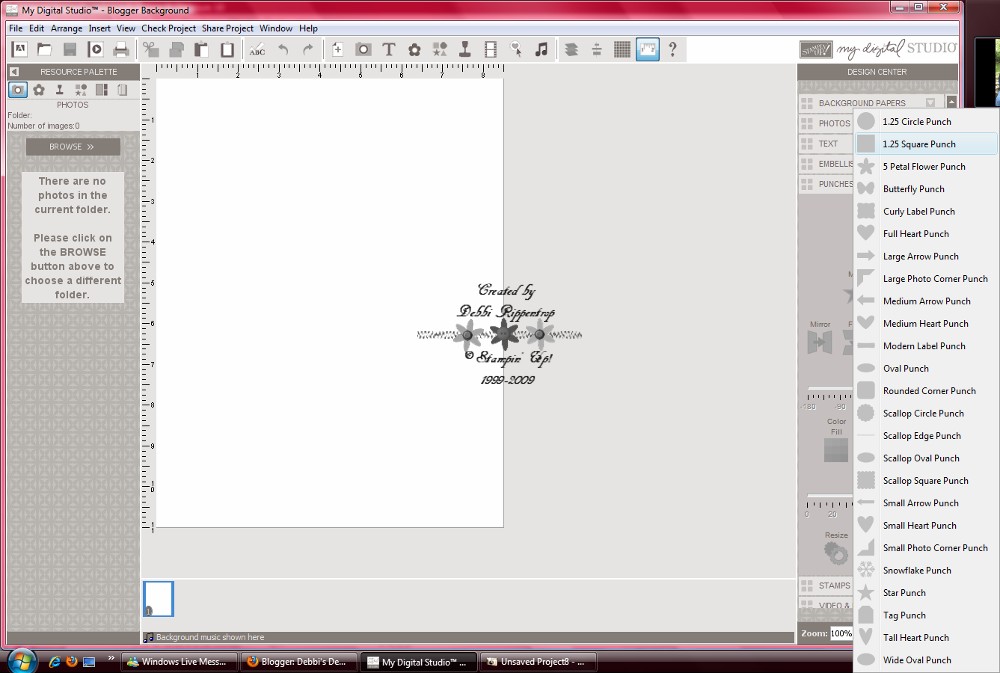Select page 1 thumbnail in page strip
Viewport: 1000px width, 673px height.
click(x=158, y=598)
